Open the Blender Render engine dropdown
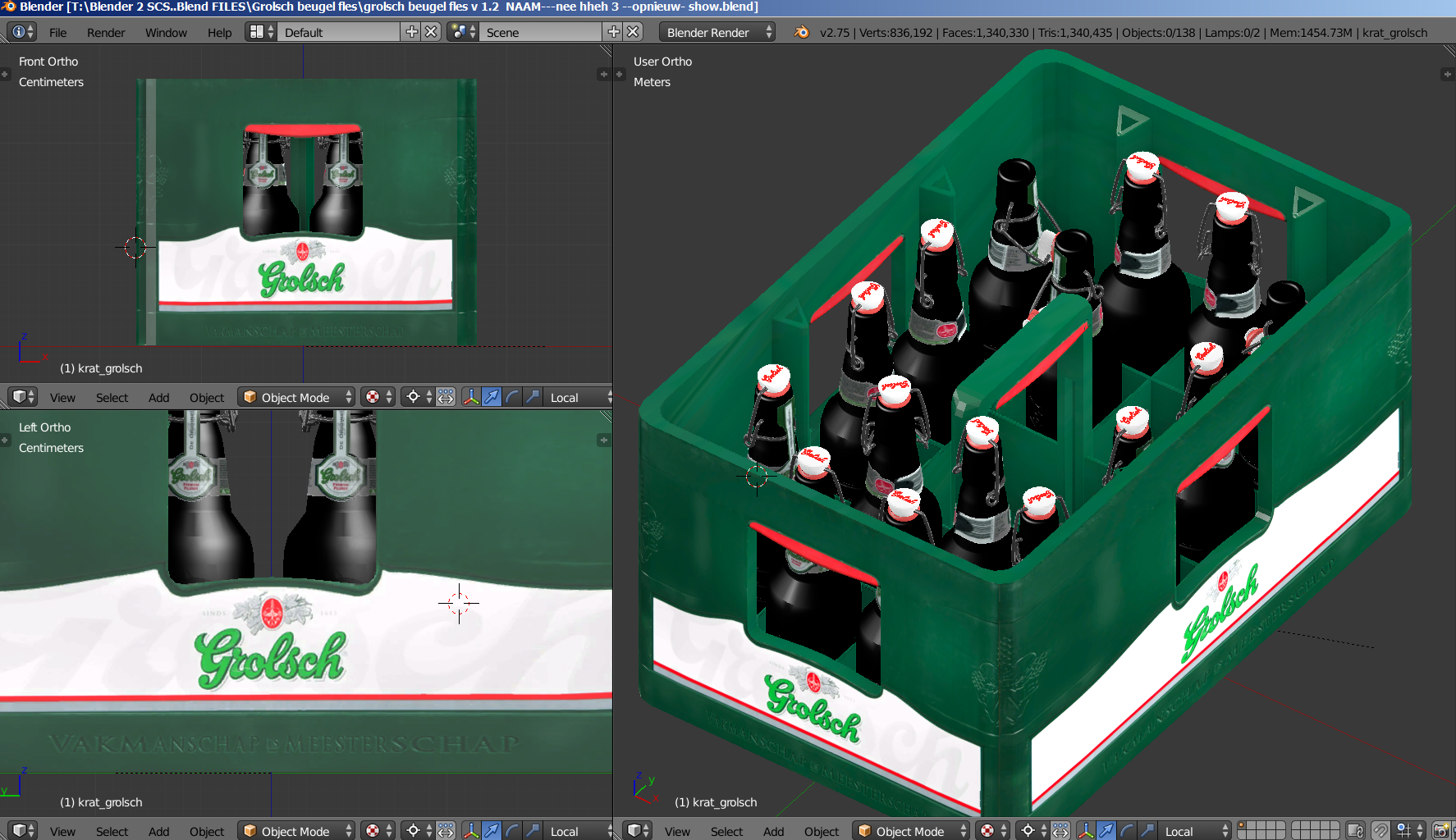 click(717, 32)
